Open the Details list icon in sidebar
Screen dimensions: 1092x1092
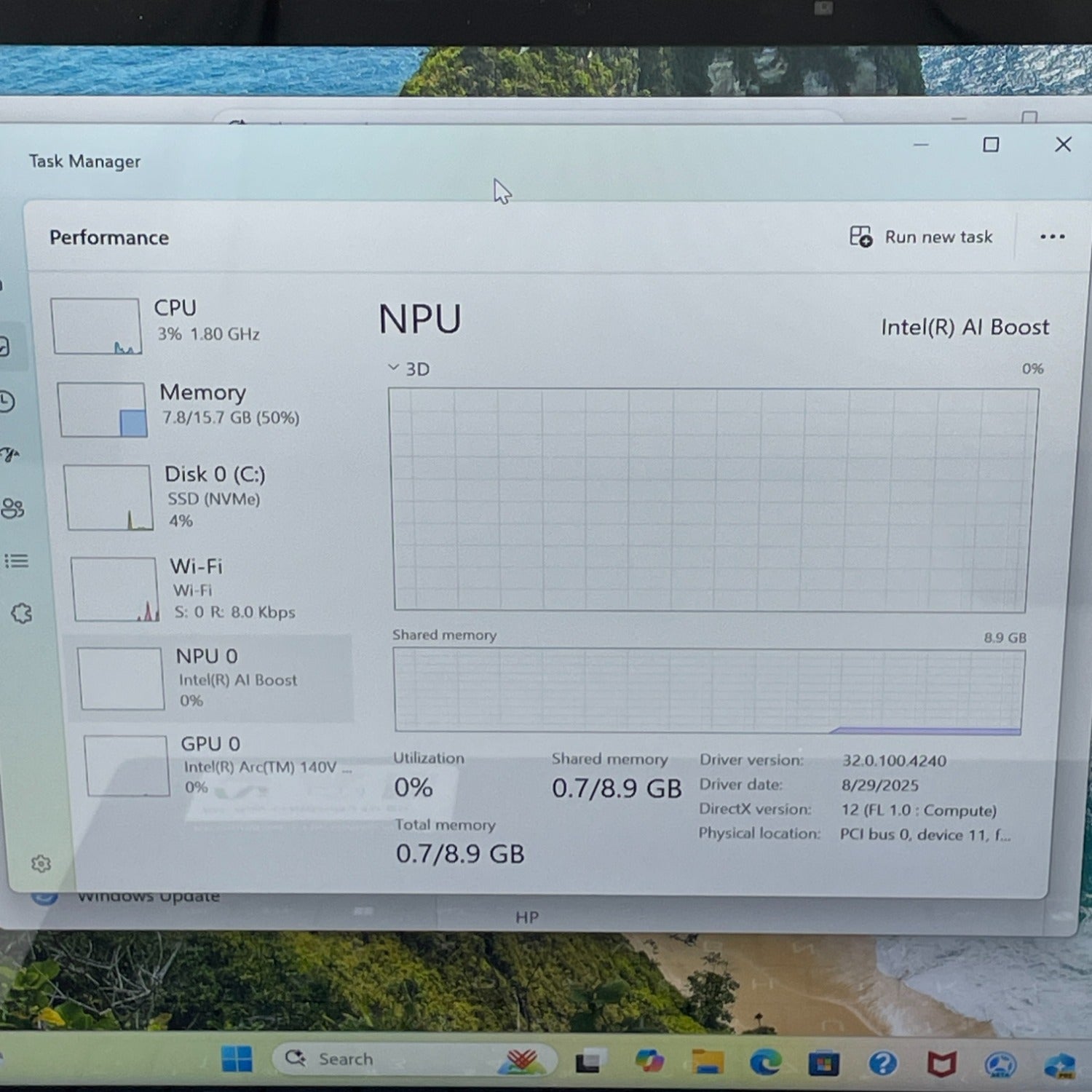(x=16, y=561)
